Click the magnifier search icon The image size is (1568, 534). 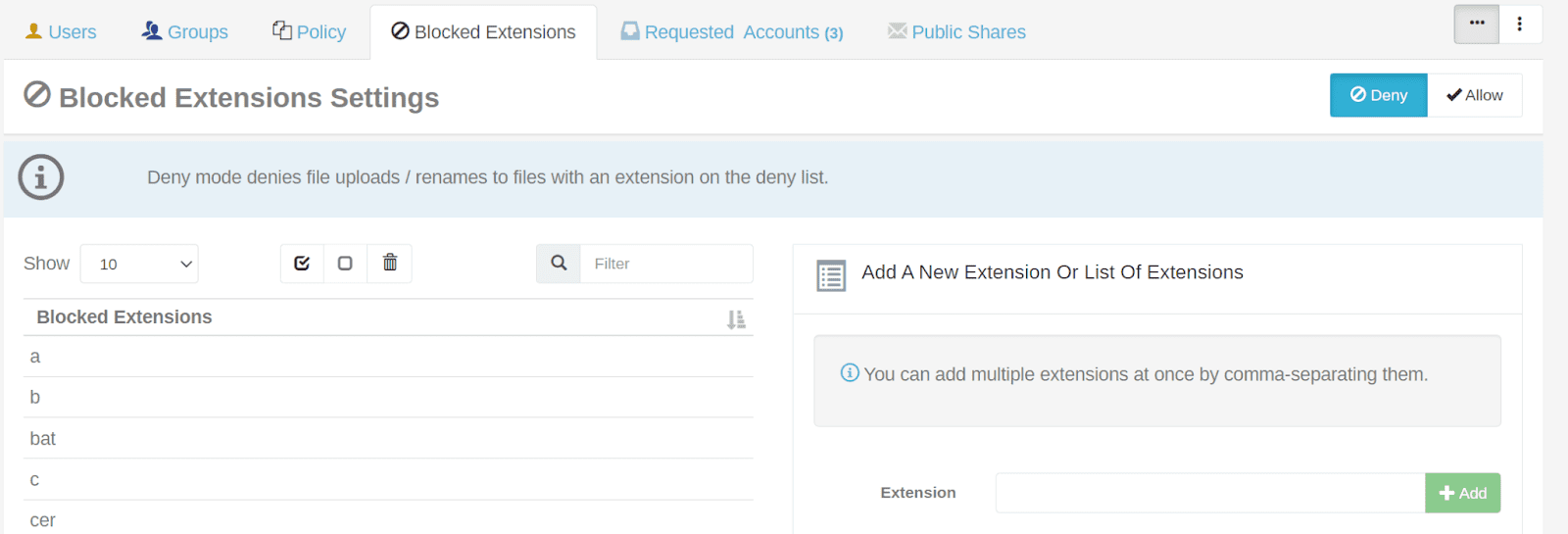click(x=559, y=264)
